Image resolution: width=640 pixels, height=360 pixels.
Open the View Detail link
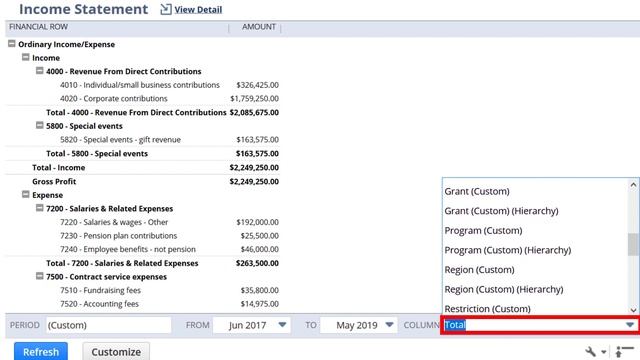click(198, 9)
